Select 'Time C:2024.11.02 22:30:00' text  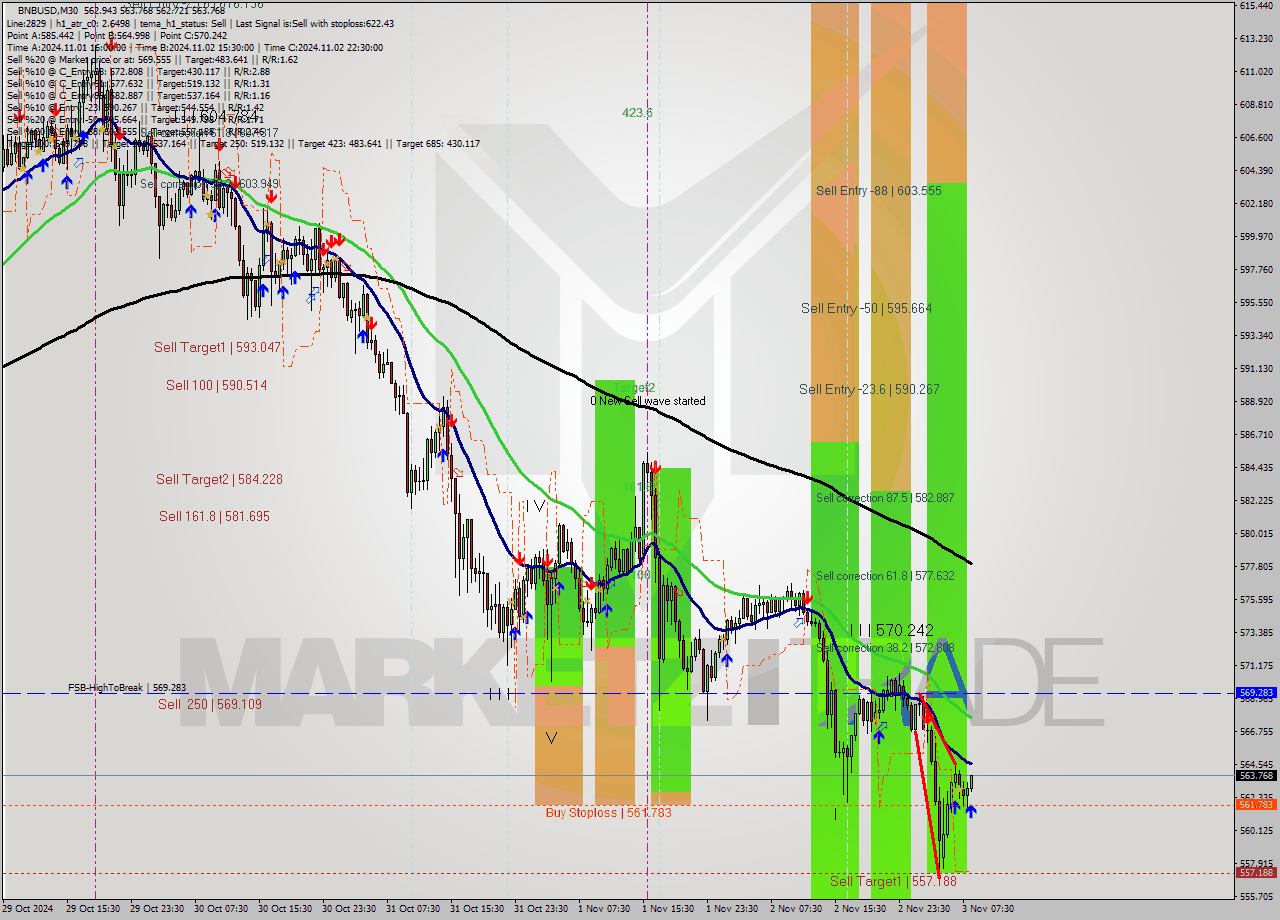[x=323, y=47]
